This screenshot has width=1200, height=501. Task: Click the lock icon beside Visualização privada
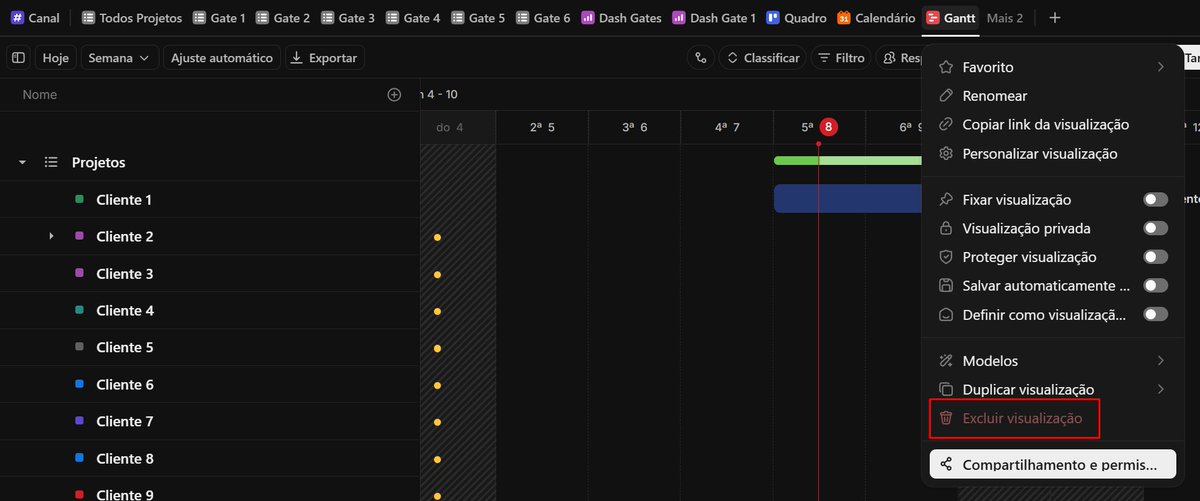tap(946, 228)
